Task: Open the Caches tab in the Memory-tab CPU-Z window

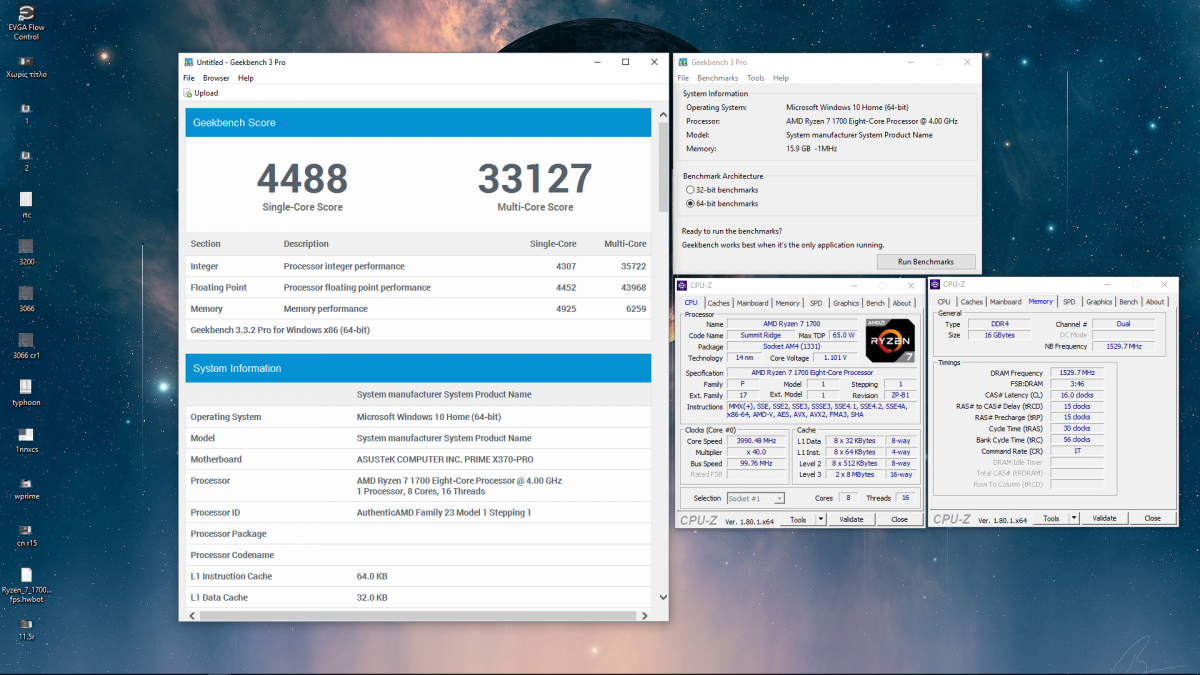Action: point(972,302)
